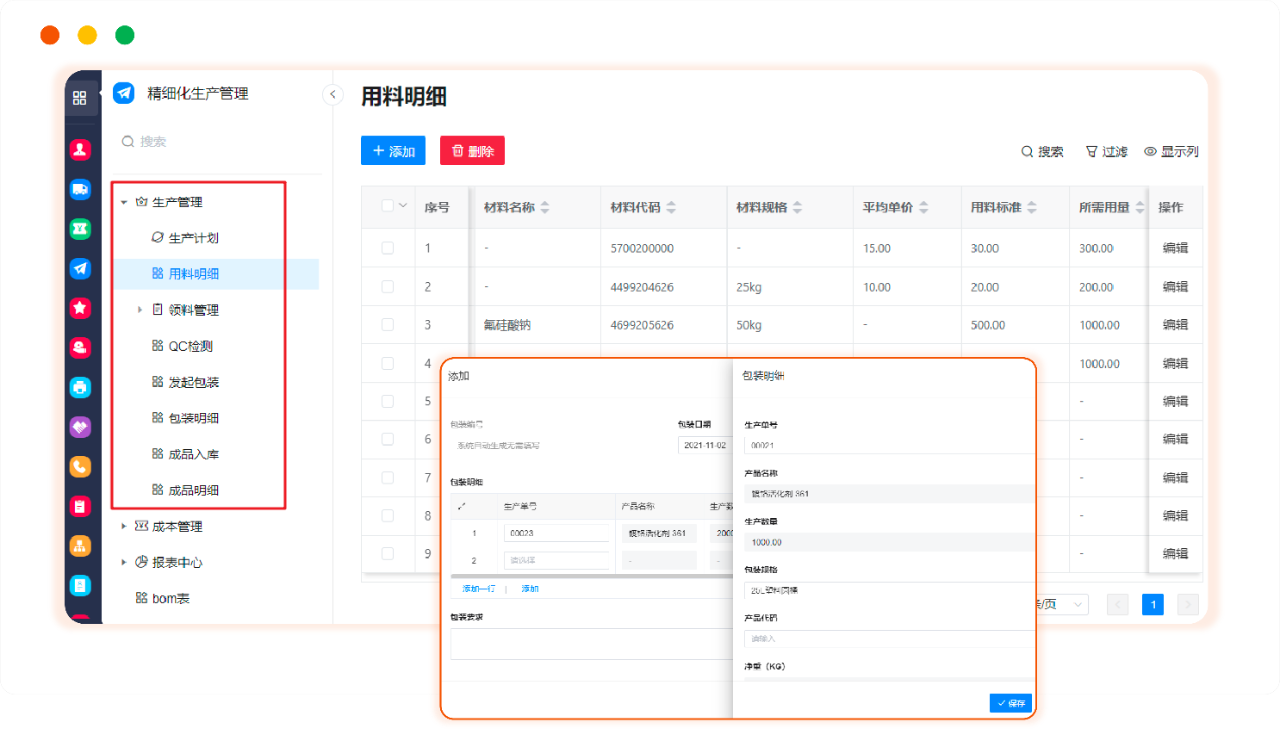Click the orange phone sidebar icon

tap(80, 467)
